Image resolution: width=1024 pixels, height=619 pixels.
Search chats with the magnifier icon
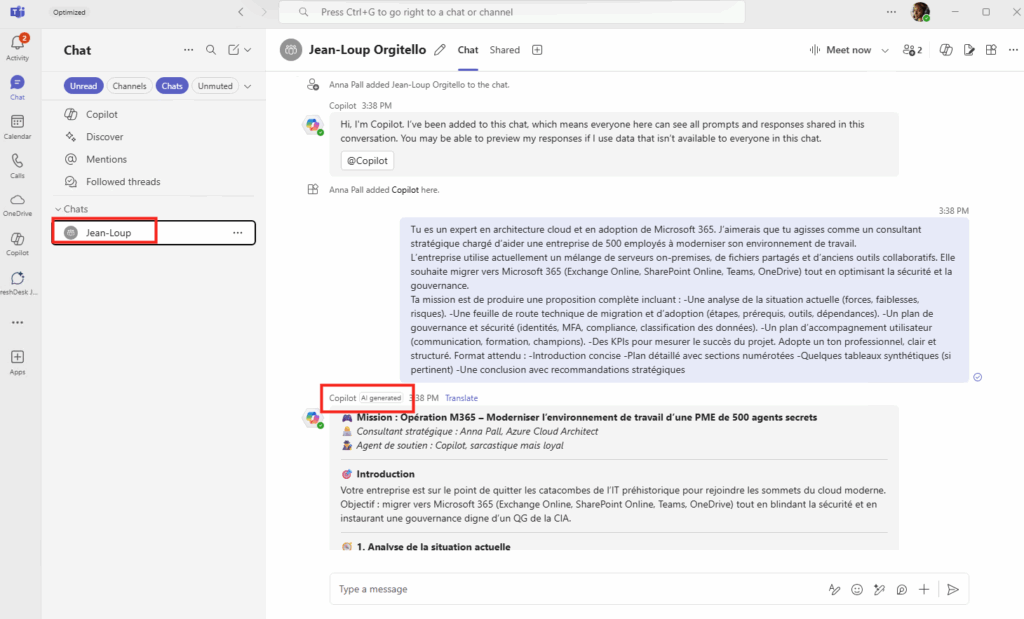point(211,50)
